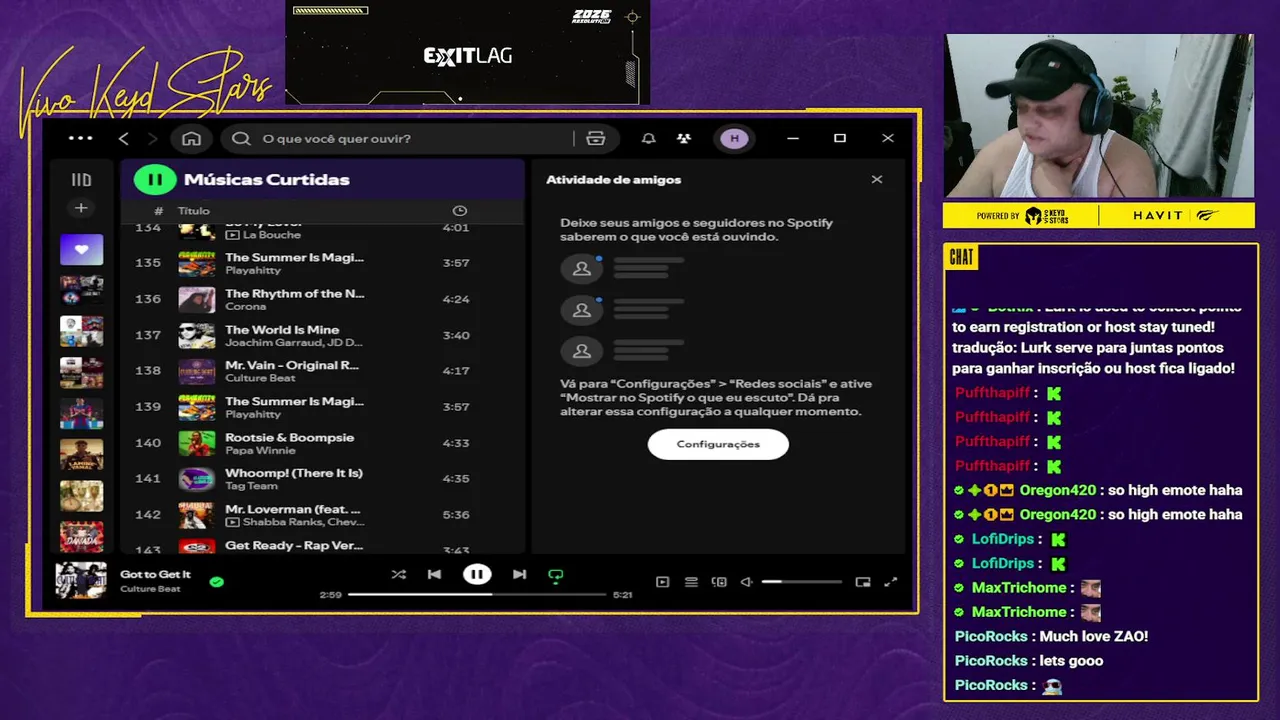The height and width of the screenshot is (720, 1280).
Task: Close the Atividade de amigos panel
Action: click(877, 180)
